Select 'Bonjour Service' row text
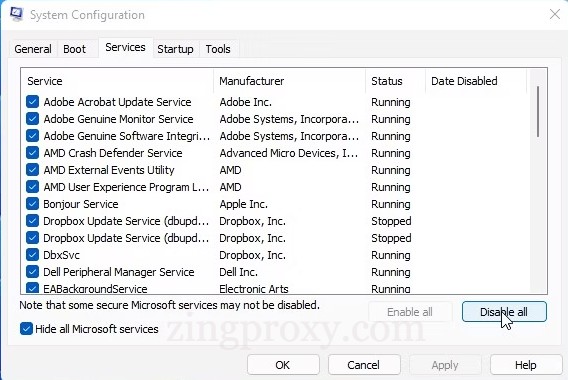Screen dimensions: 568x380 coord(81,204)
